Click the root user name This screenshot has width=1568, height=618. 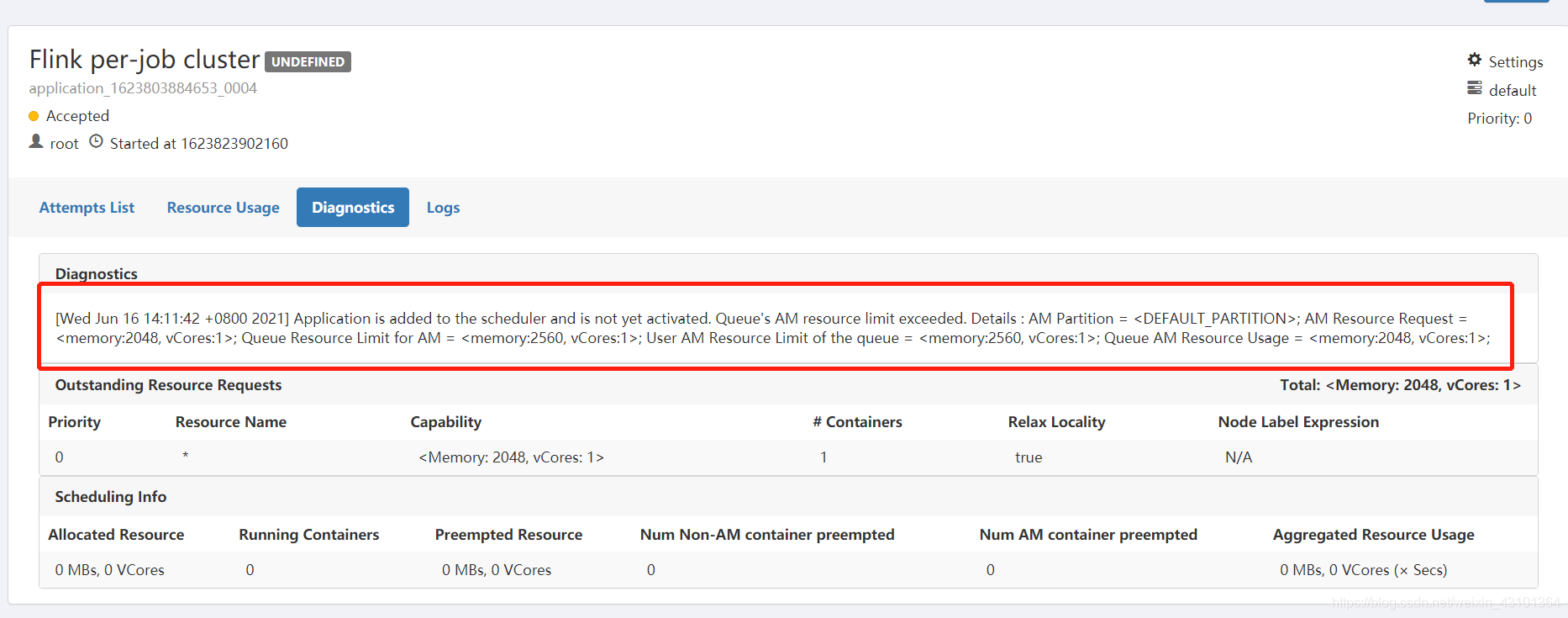pyautogui.click(x=64, y=144)
